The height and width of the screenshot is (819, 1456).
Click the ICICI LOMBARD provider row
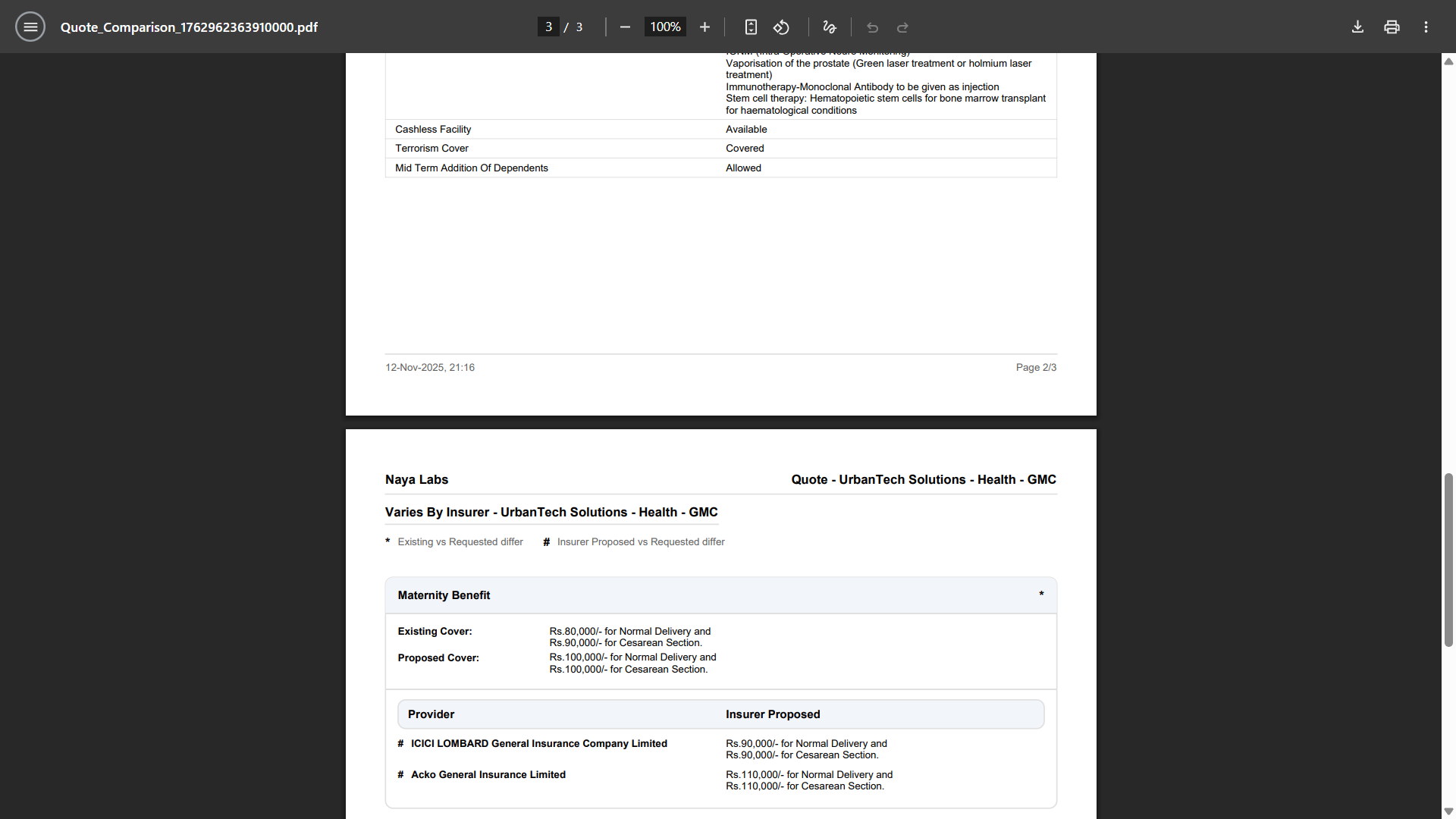pos(538,743)
